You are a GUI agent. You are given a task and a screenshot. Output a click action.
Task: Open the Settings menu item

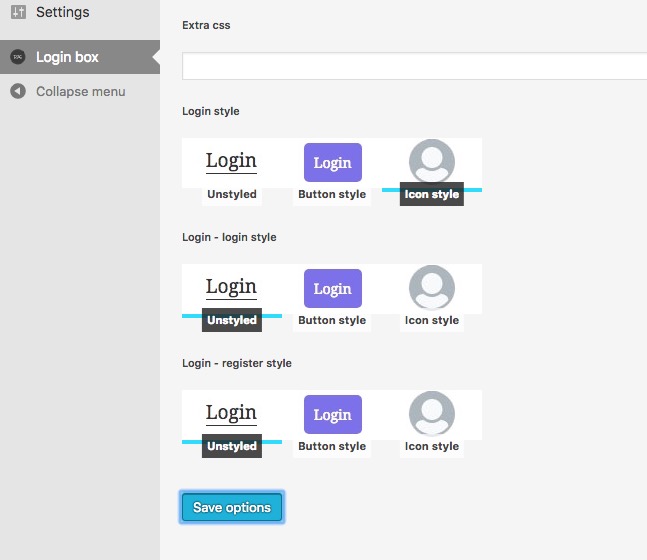[x=62, y=13]
